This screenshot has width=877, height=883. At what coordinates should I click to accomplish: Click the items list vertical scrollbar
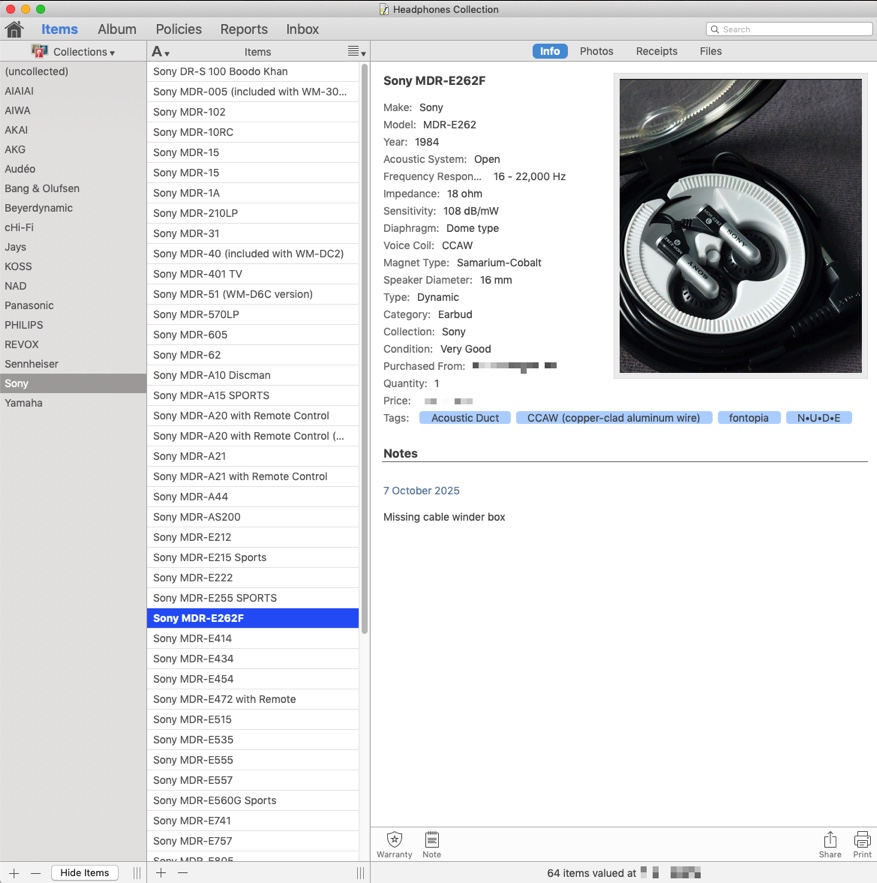[364, 349]
